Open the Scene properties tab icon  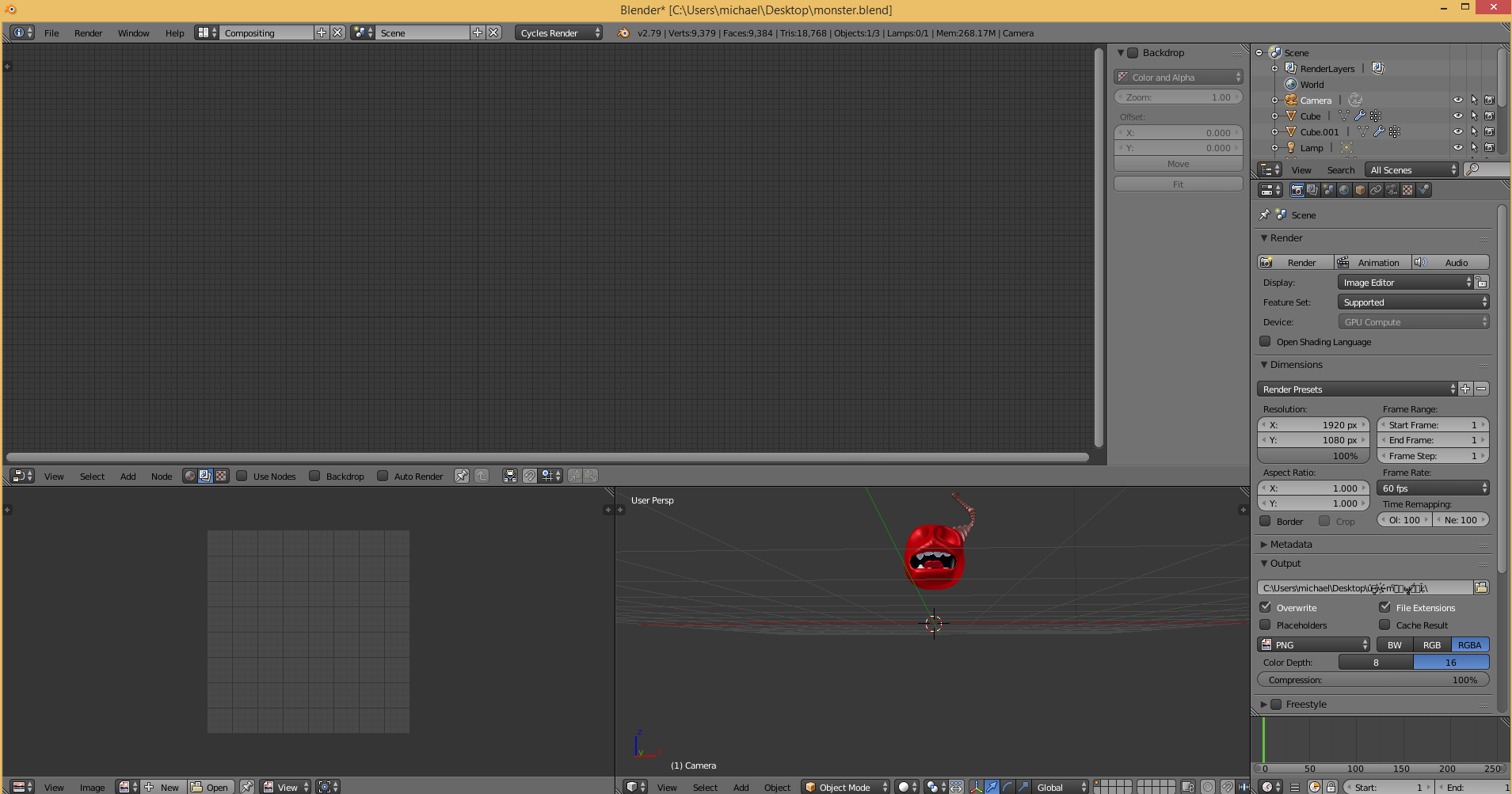(1328, 190)
